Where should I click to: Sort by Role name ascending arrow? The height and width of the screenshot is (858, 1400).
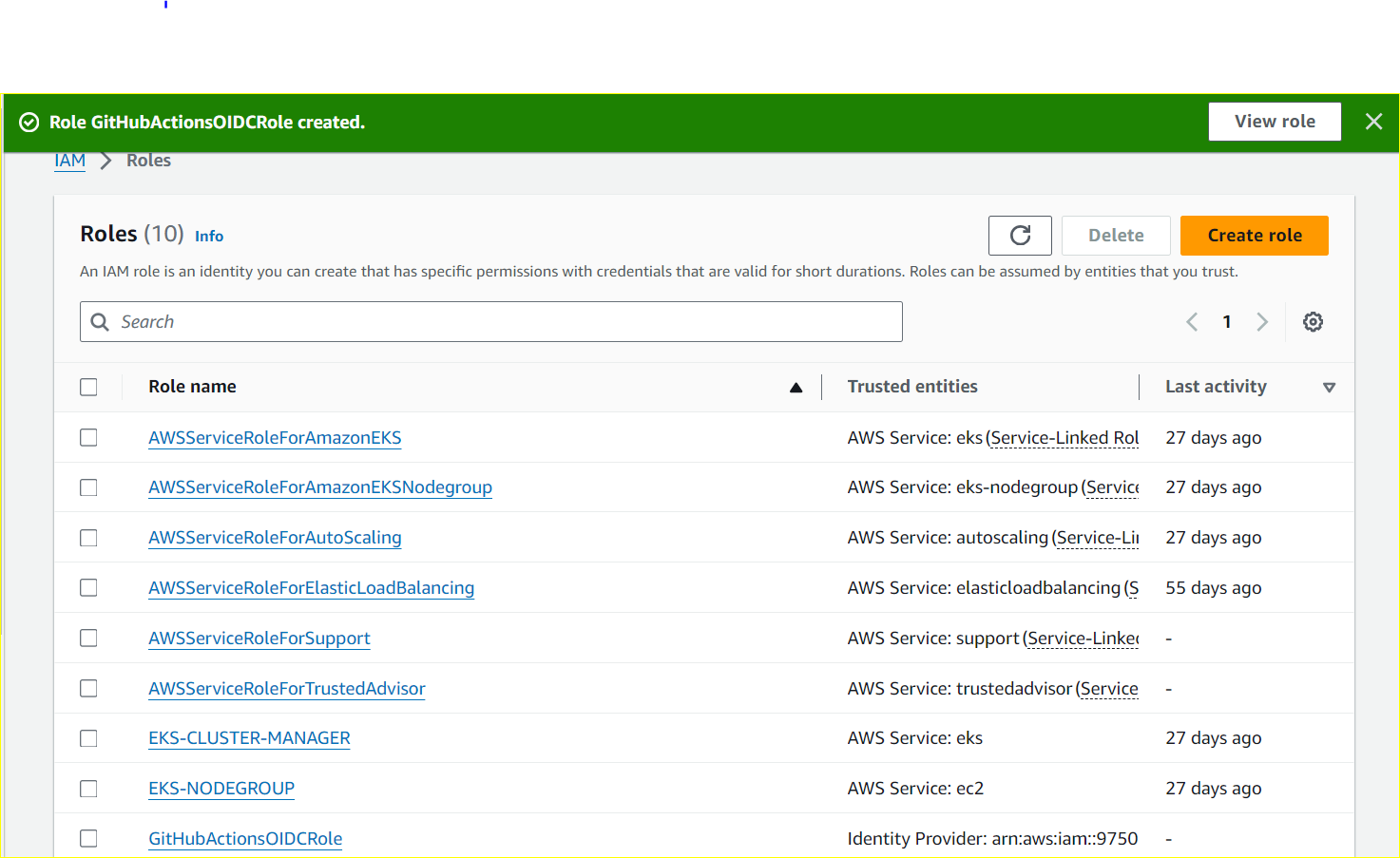[x=796, y=388]
